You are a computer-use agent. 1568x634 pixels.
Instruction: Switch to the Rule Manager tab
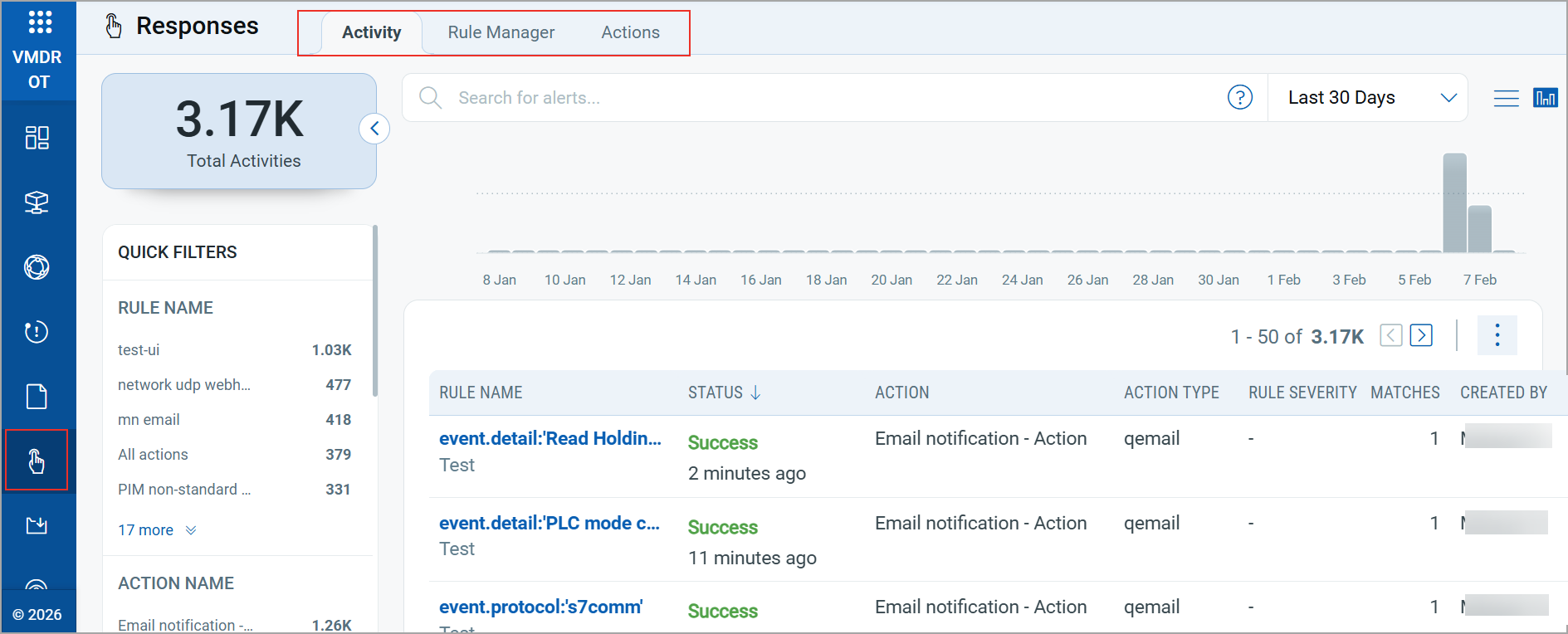[501, 32]
